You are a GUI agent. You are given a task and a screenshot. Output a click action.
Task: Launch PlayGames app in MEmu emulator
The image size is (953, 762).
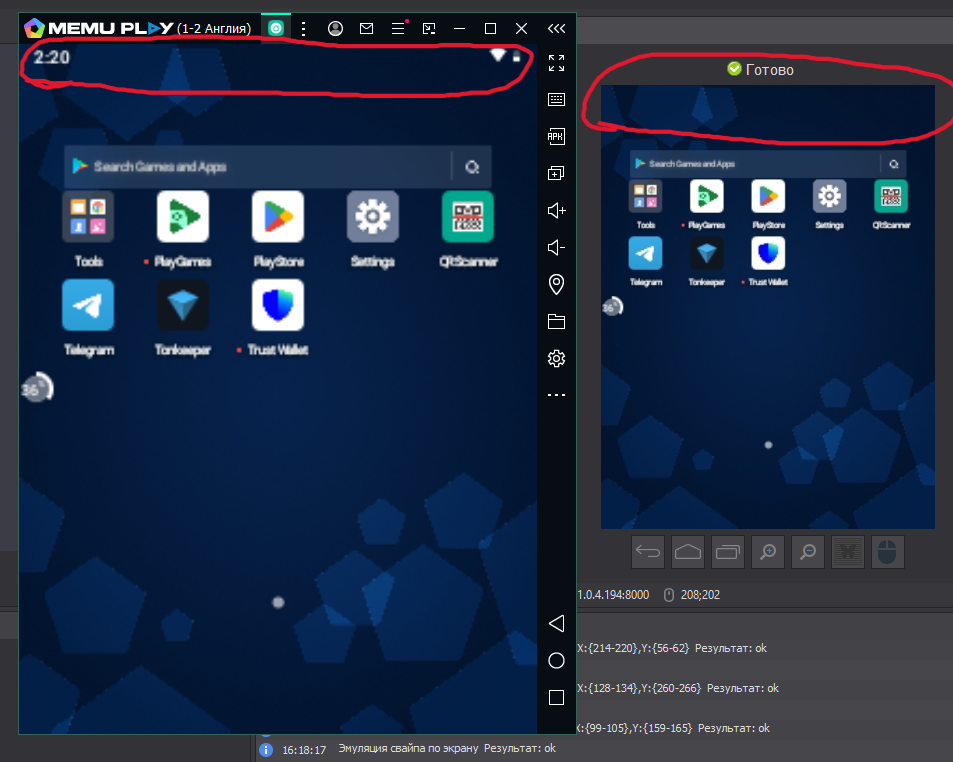point(183,217)
